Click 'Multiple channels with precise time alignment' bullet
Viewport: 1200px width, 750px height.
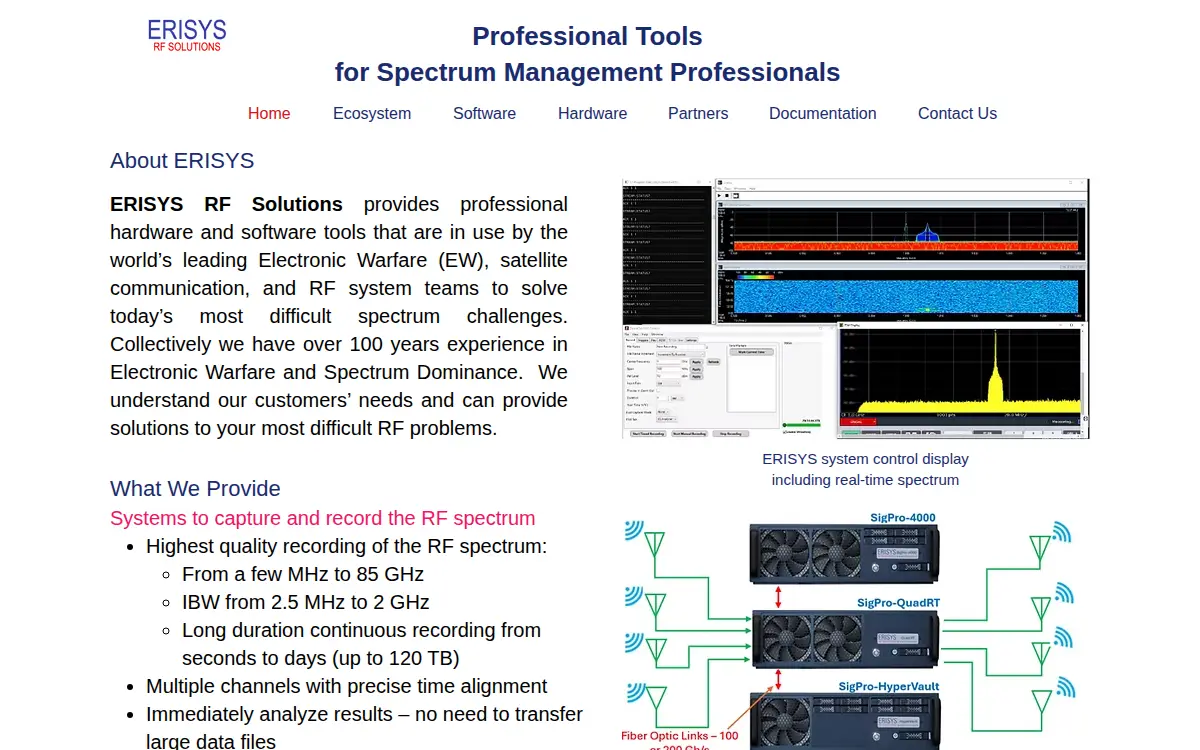point(347,686)
